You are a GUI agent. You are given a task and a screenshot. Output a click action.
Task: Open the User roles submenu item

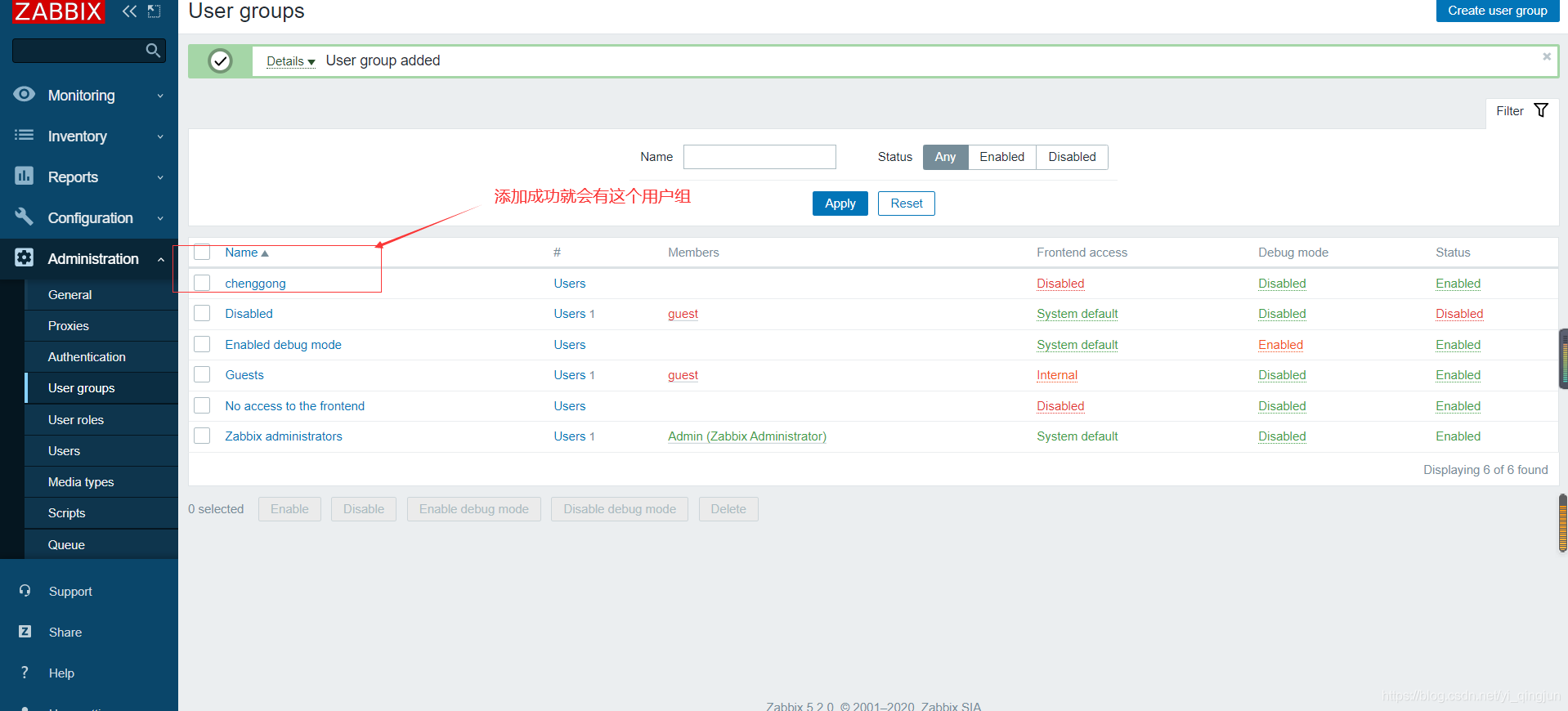coord(101,420)
